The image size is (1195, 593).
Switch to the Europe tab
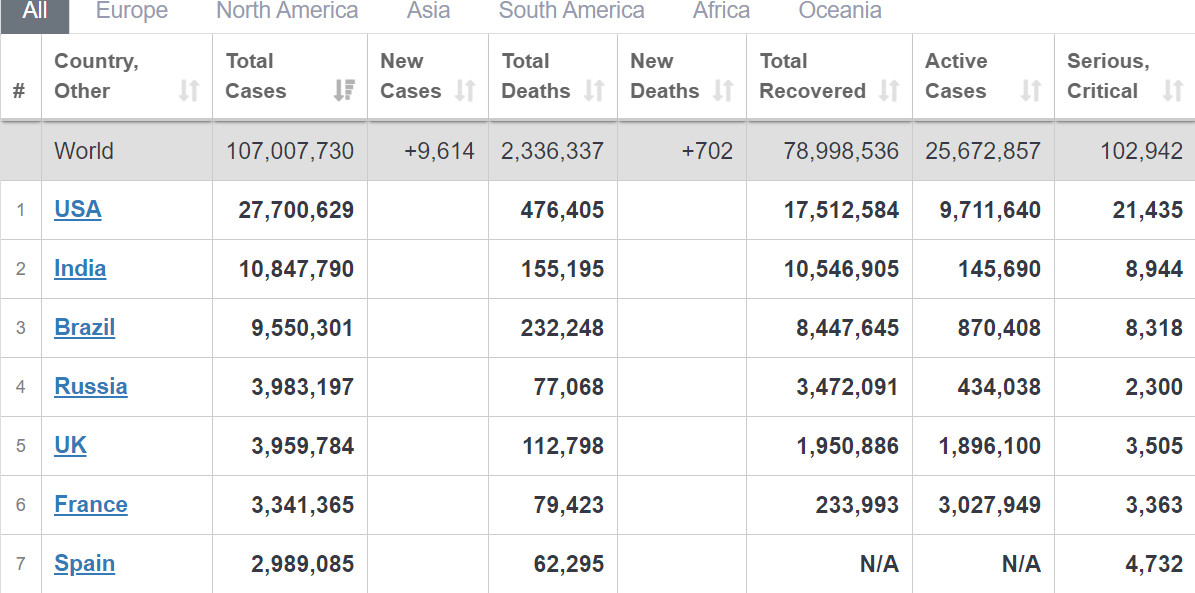pyautogui.click(x=132, y=12)
